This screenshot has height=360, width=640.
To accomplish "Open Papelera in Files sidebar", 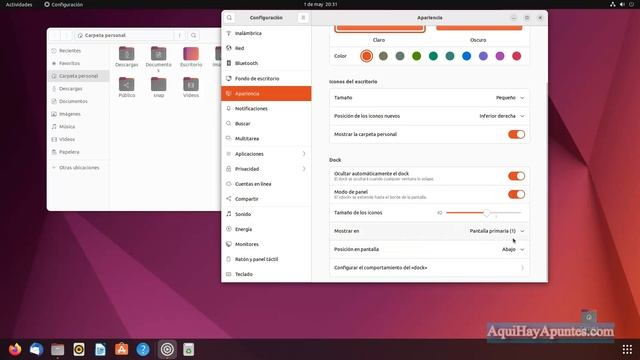I will pyautogui.click(x=78, y=152).
